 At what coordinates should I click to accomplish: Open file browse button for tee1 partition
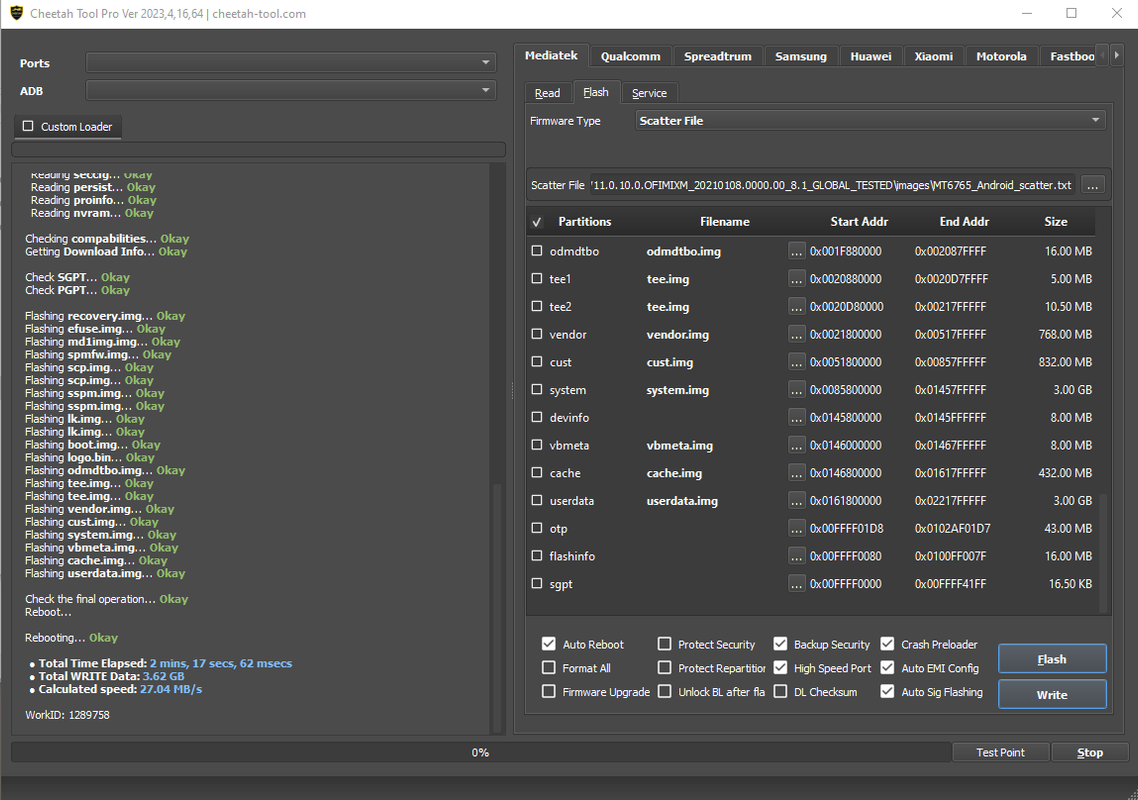click(796, 279)
